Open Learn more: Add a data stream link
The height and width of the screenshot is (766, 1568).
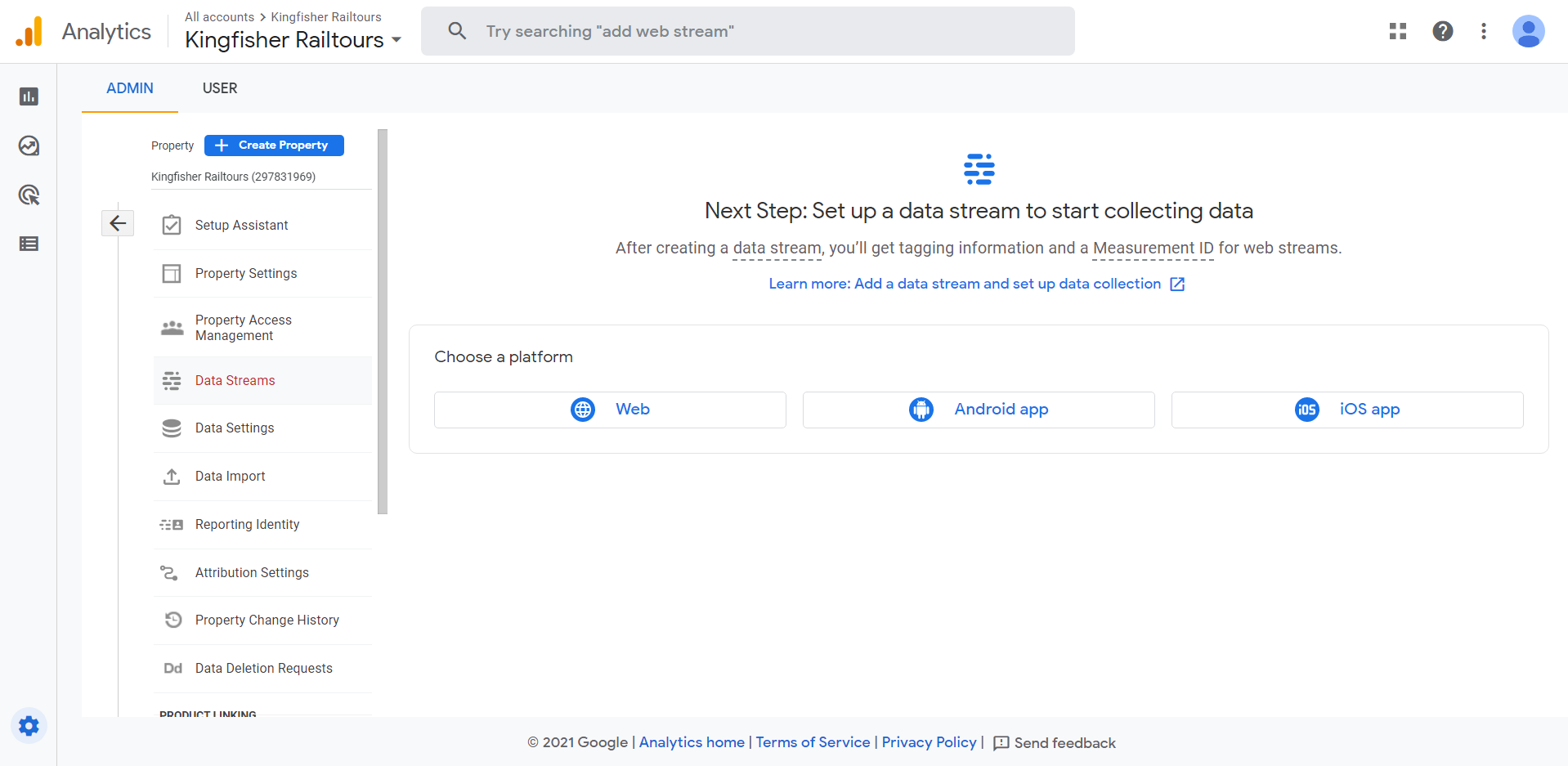click(965, 284)
